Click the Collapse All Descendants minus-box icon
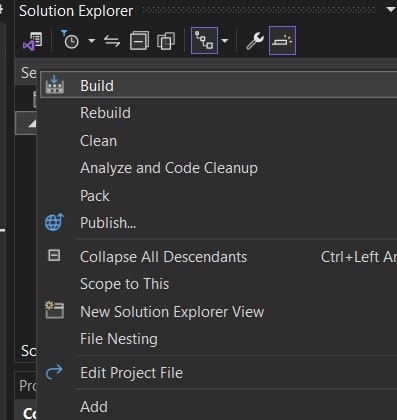This screenshot has width=397, height=420. [x=54, y=256]
